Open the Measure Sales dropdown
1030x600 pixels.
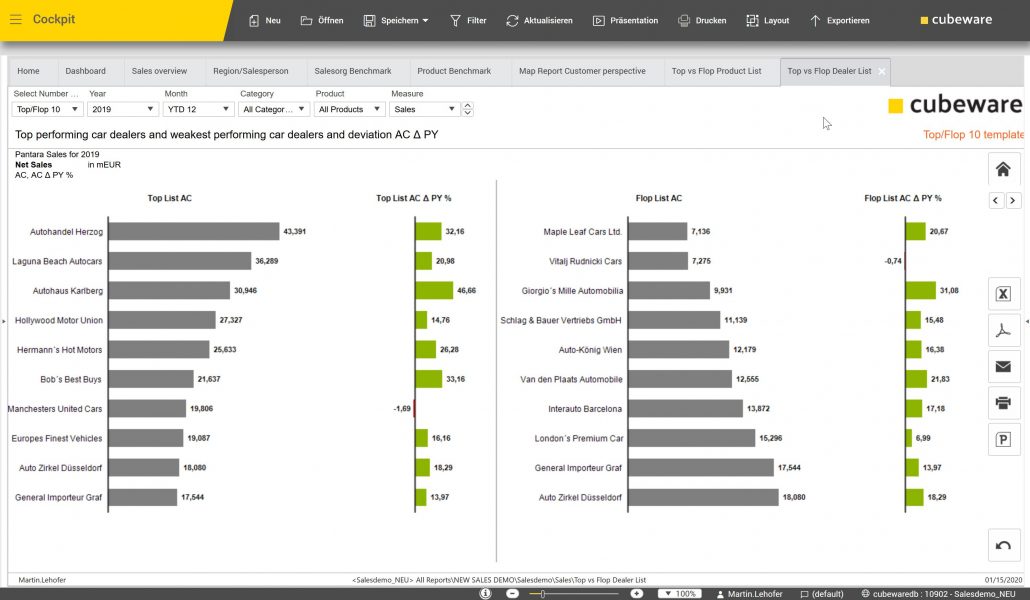pos(425,109)
